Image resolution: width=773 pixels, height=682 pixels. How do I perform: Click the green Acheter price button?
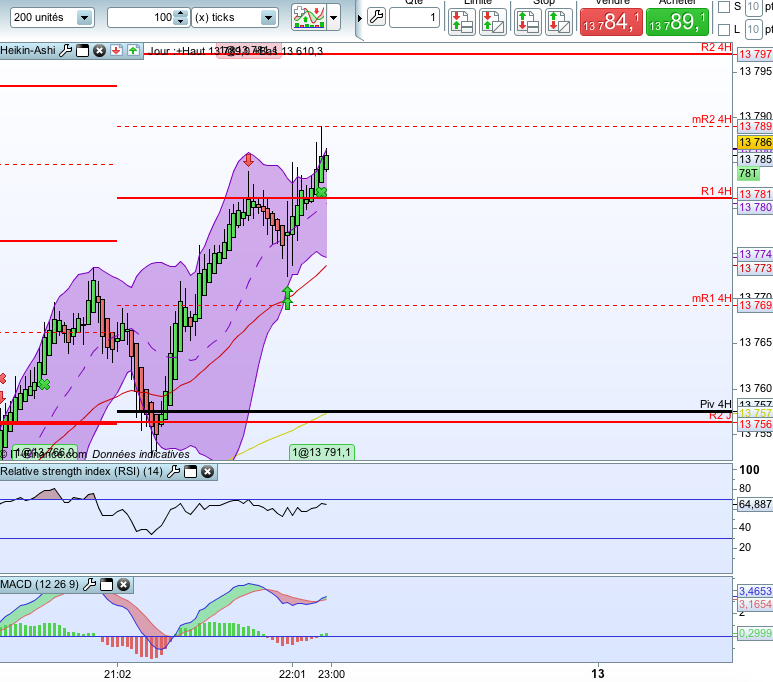tap(677, 22)
